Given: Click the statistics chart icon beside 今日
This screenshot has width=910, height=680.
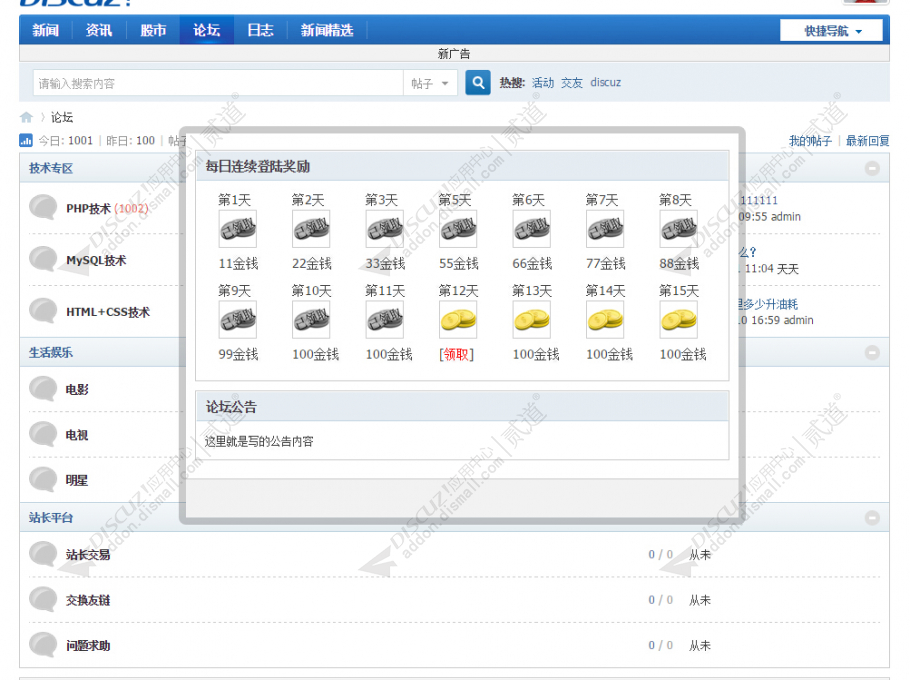Looking at the screenshot, I should 26,140.
